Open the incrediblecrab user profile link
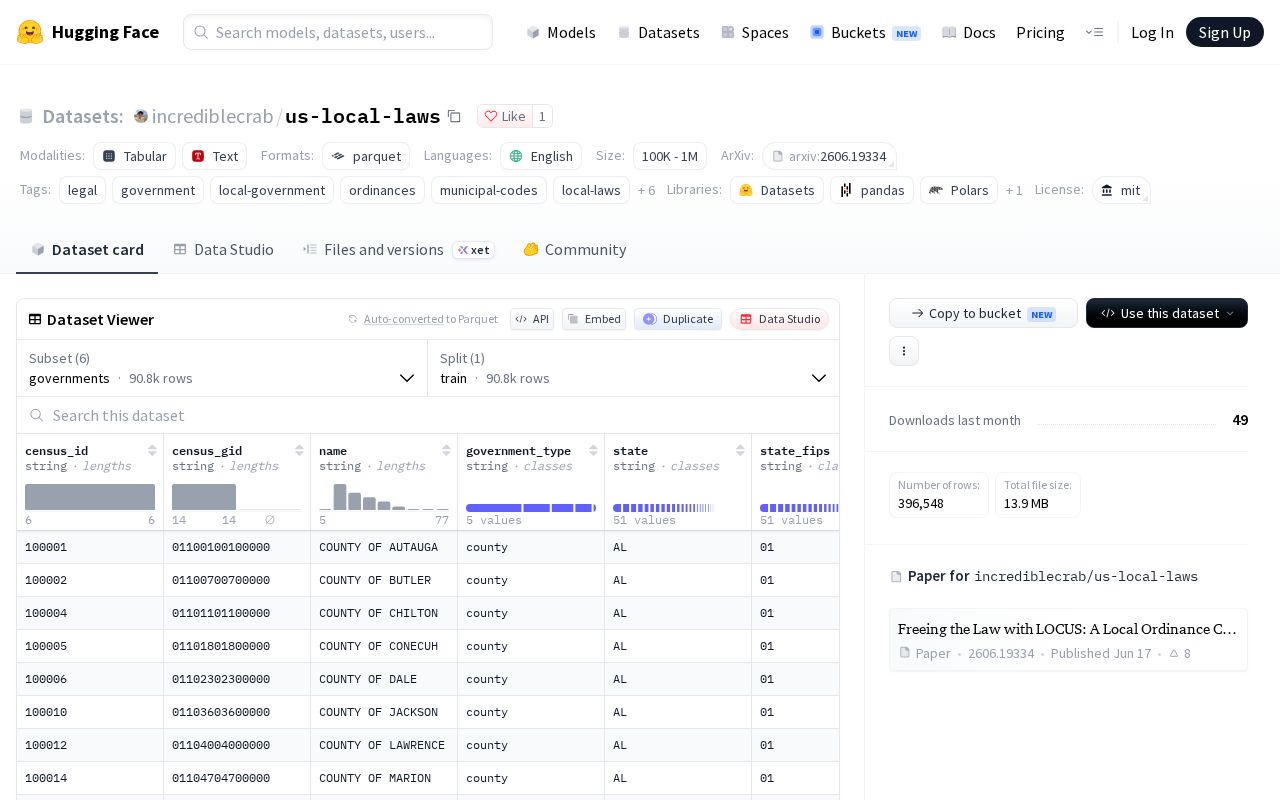 point(212,116)
